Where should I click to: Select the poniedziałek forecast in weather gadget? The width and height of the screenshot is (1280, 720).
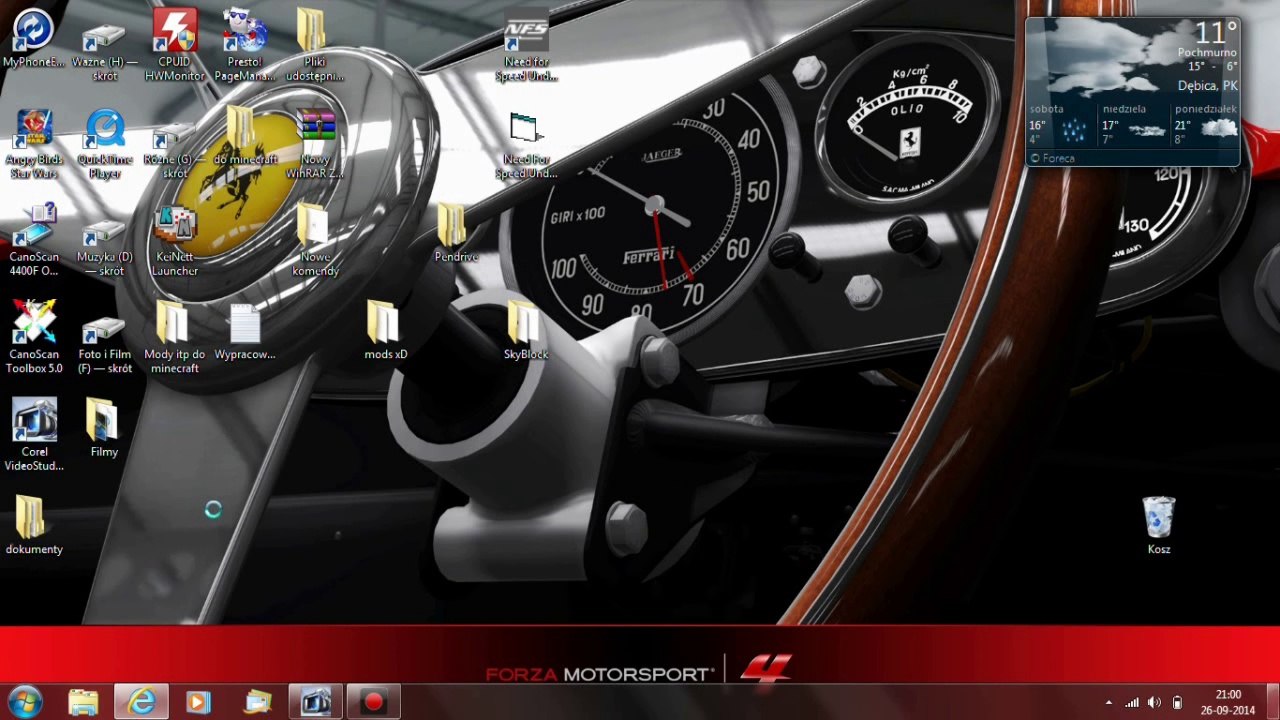pyautogui.click(x=1205, y=126)
